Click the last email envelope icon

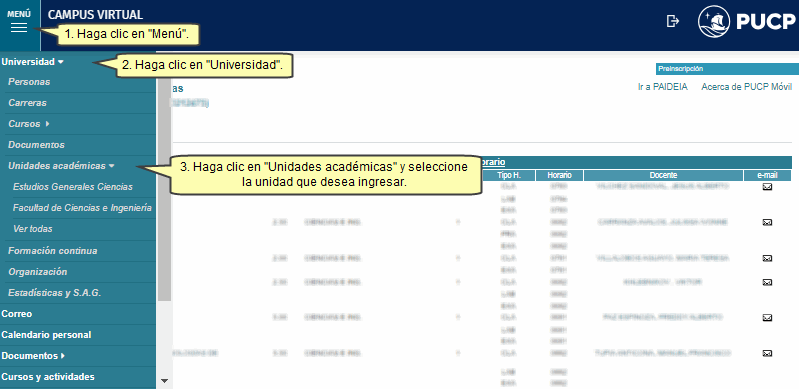[x=767, y=353]
